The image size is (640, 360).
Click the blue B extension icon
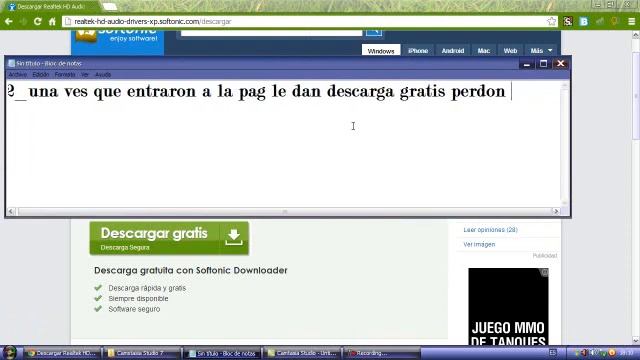[x=584, y=21]
